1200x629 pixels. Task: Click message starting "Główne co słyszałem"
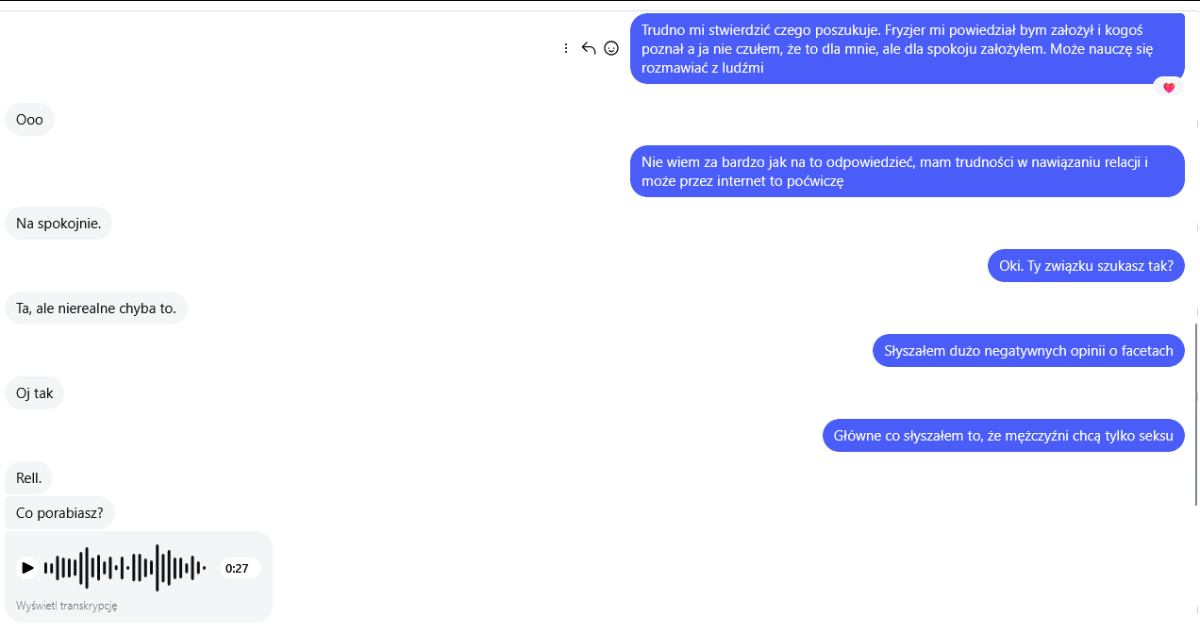click(1004, 436)
